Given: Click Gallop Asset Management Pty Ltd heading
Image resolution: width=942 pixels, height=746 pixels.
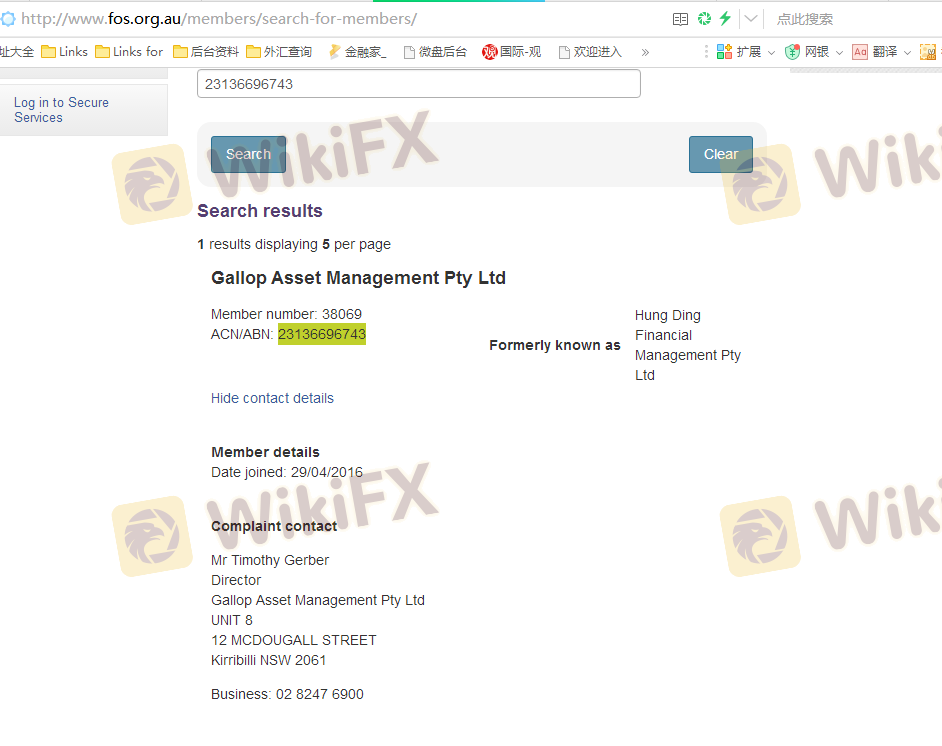Looking at the screenshot, I should (359, 278).
